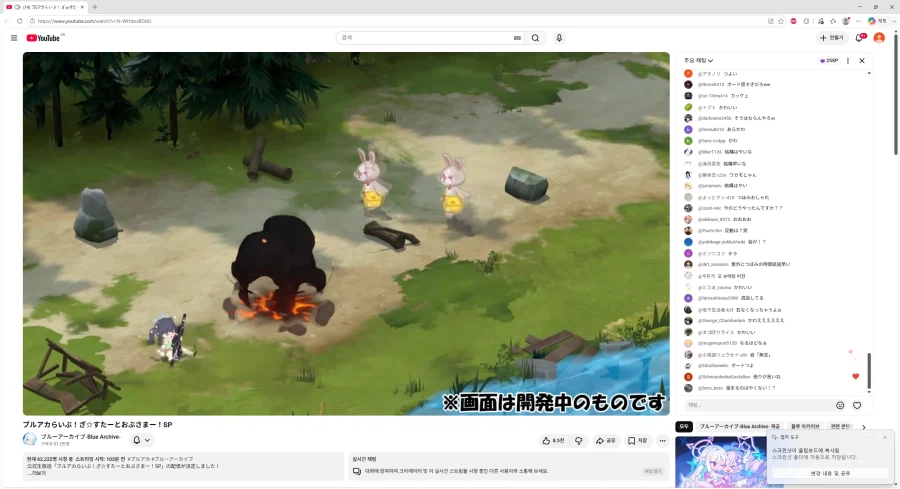Open the ブルーアーカイブ-Blue Archive- channel name
This screenshot has width=900, height=489.
pos(81,437)
